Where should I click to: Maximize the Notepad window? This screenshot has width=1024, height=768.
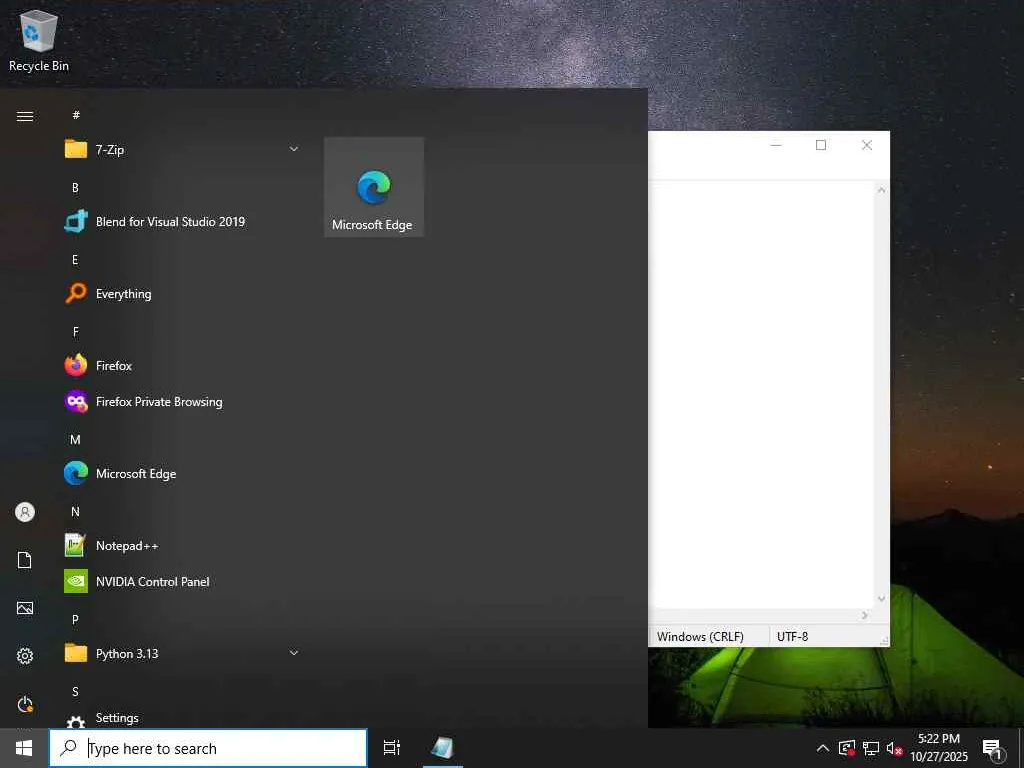pyautogui.click(x=821, y=145)
